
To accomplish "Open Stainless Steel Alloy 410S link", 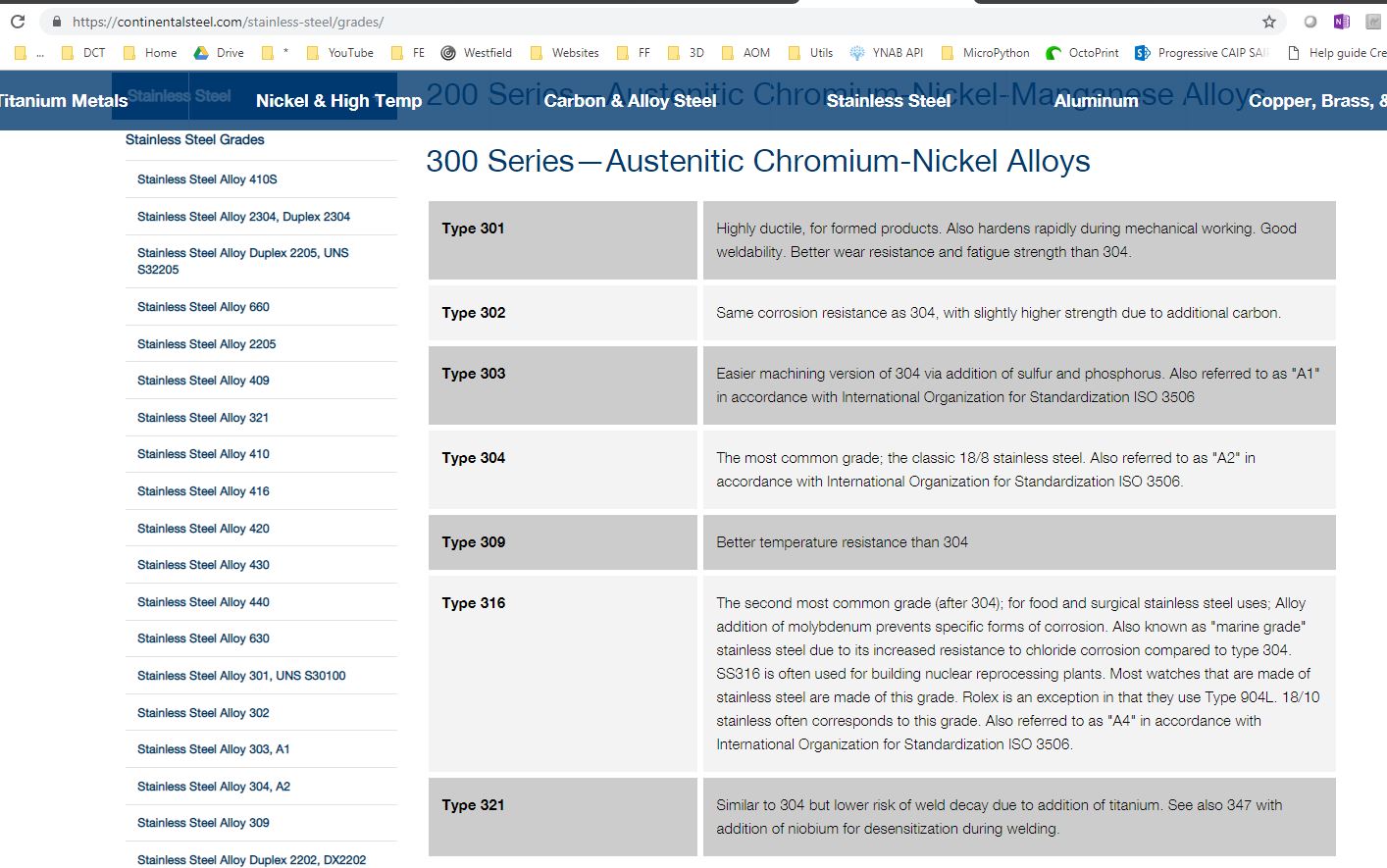I will pos(207,179).
